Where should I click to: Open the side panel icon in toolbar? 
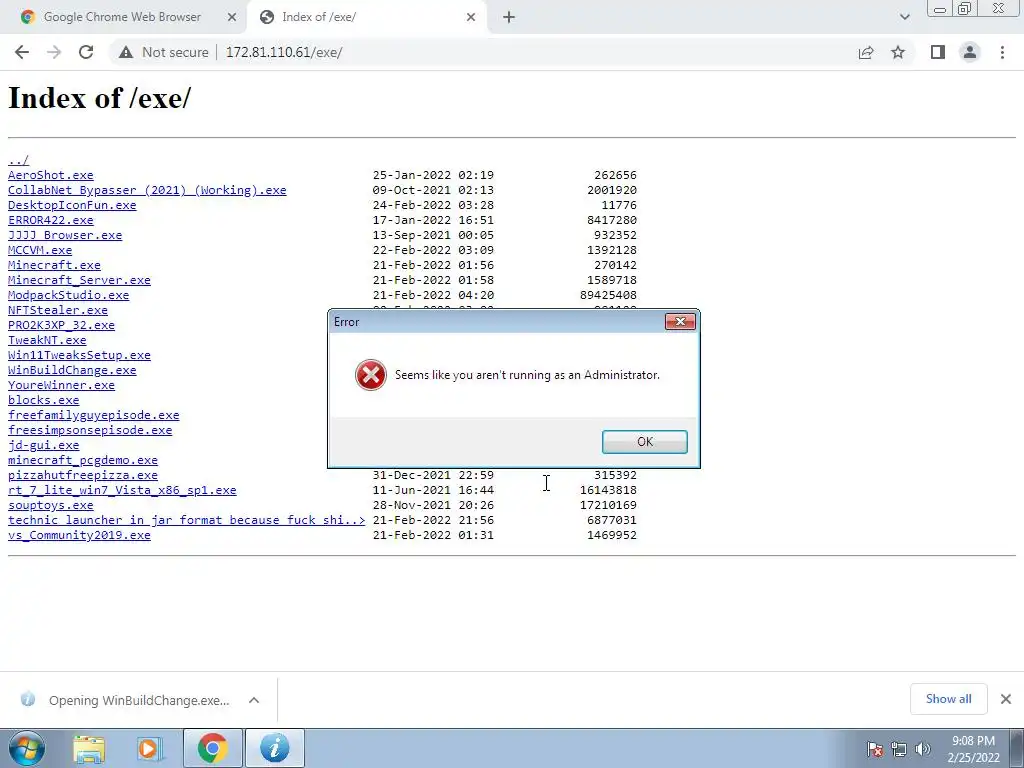[x=938, y=52]
